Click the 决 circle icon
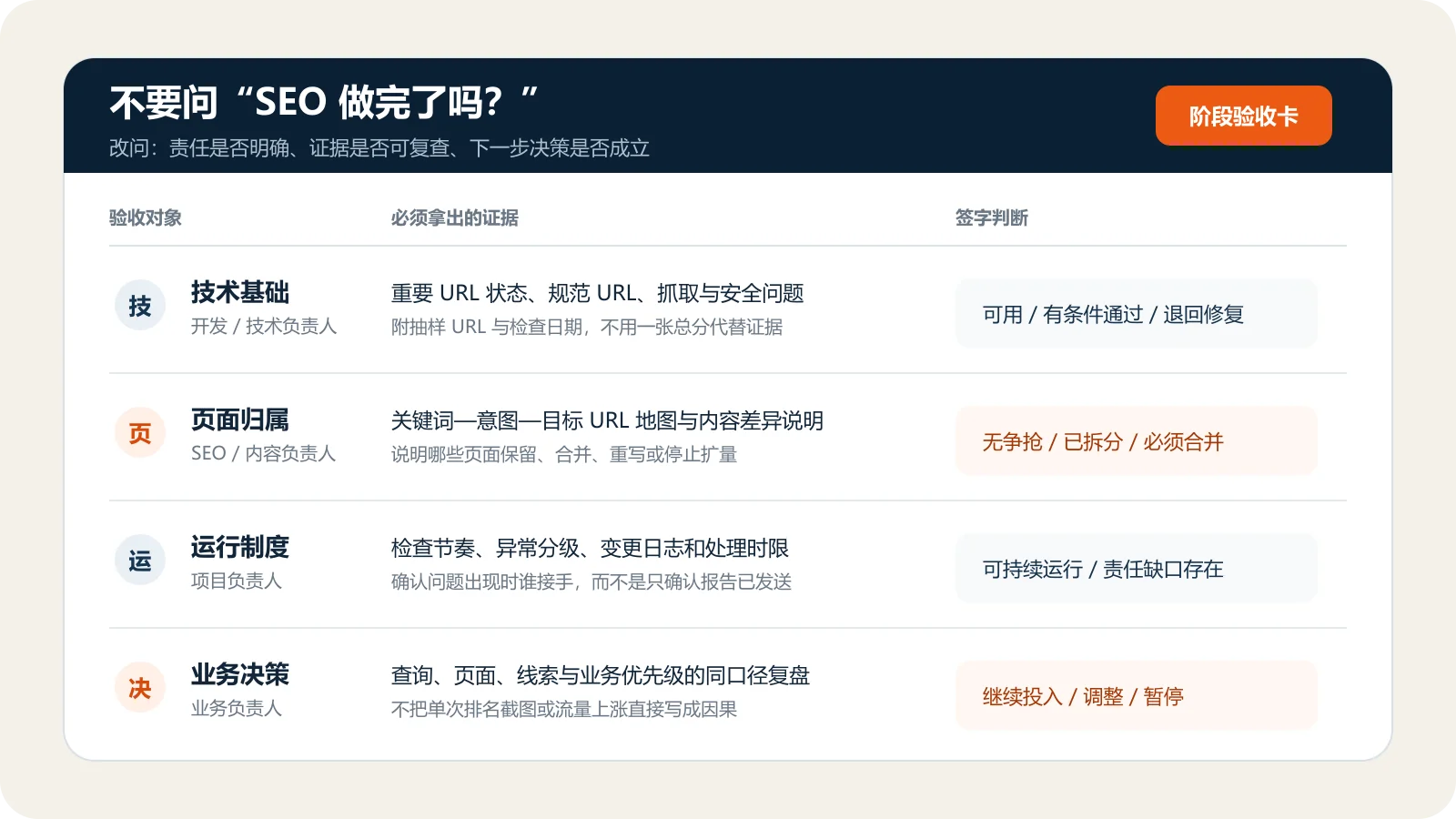1456x819 pixels. click(x=140, y=688)
